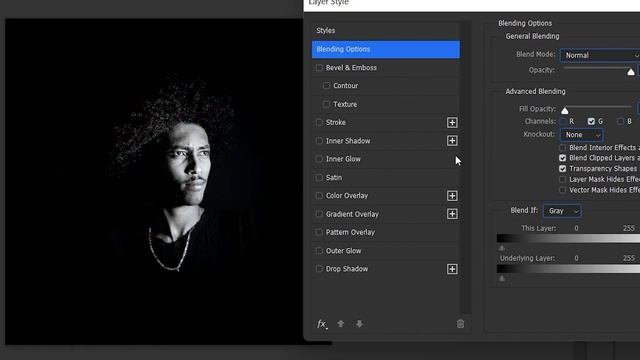Tick the Stroke effect checkbox
The image size is (640, 360).
(319, 122)
